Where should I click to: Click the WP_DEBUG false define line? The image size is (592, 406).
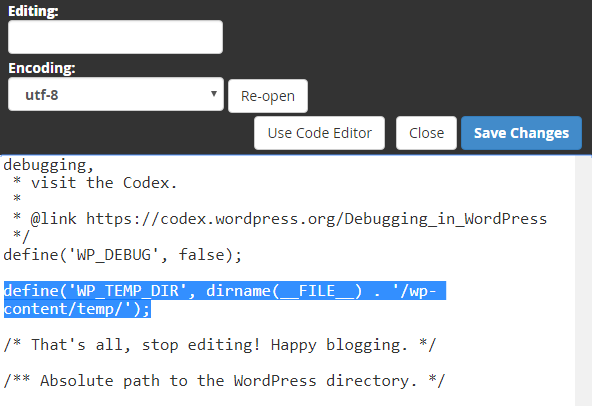(x=122, y=255)
